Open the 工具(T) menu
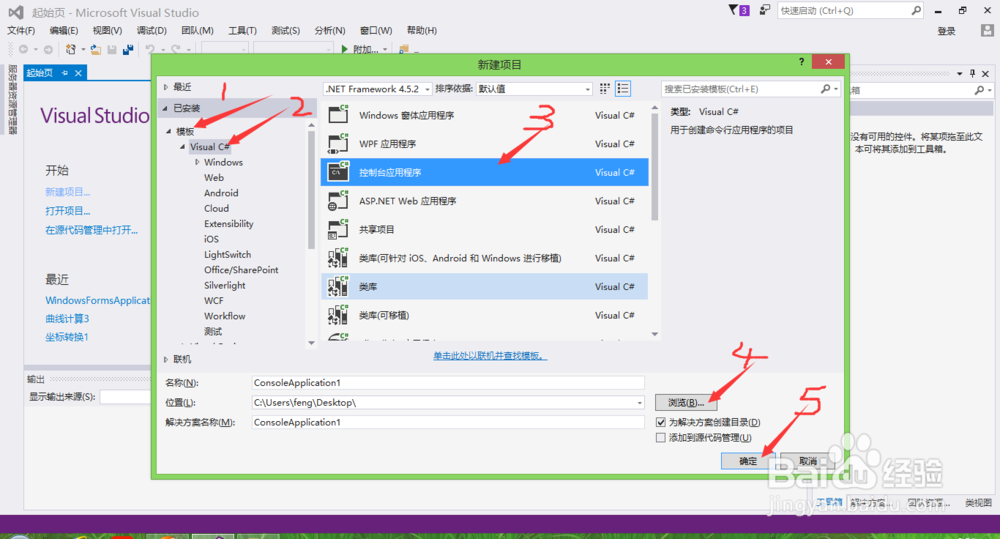 [x=242, y=30]
